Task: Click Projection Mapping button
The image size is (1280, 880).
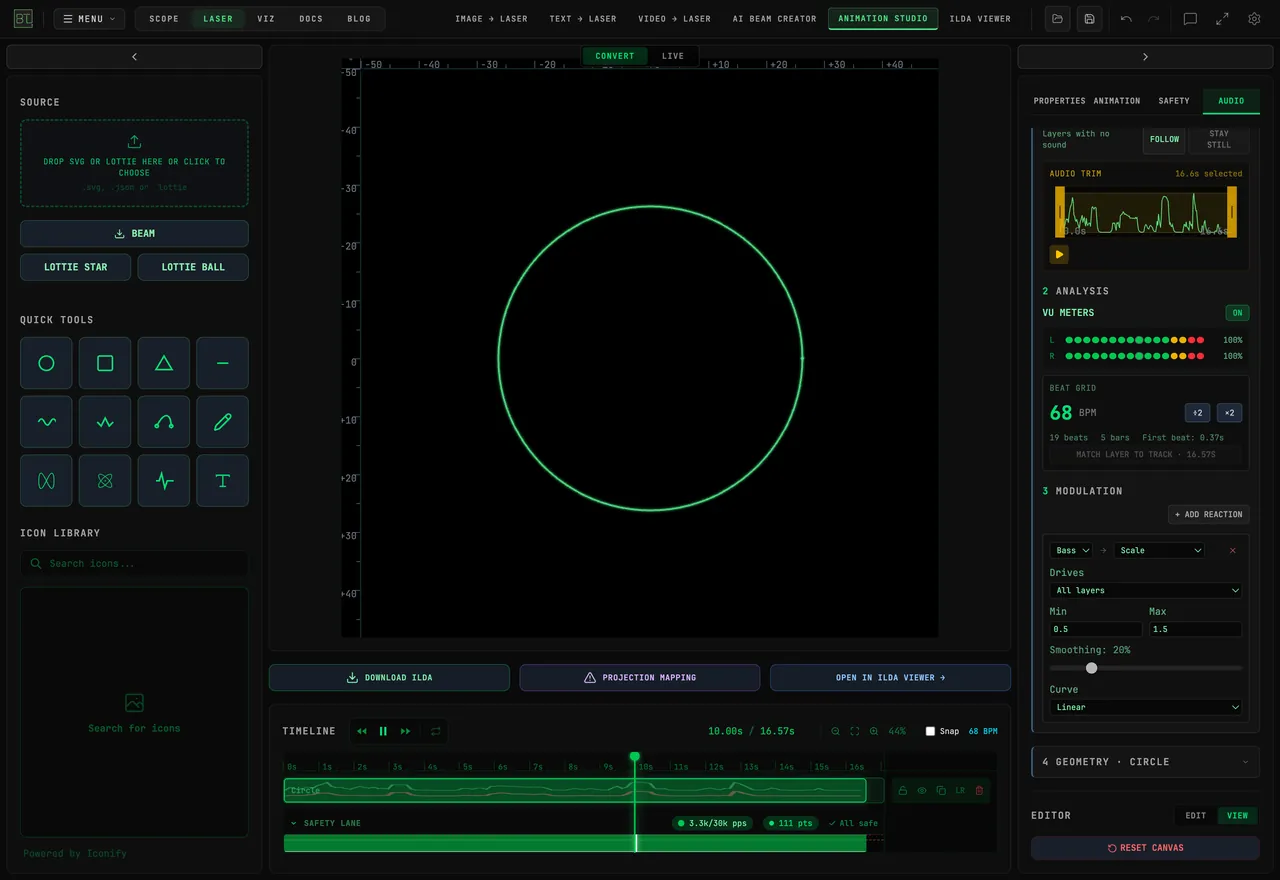Action: pyautogui.click(x=640, y=677)
